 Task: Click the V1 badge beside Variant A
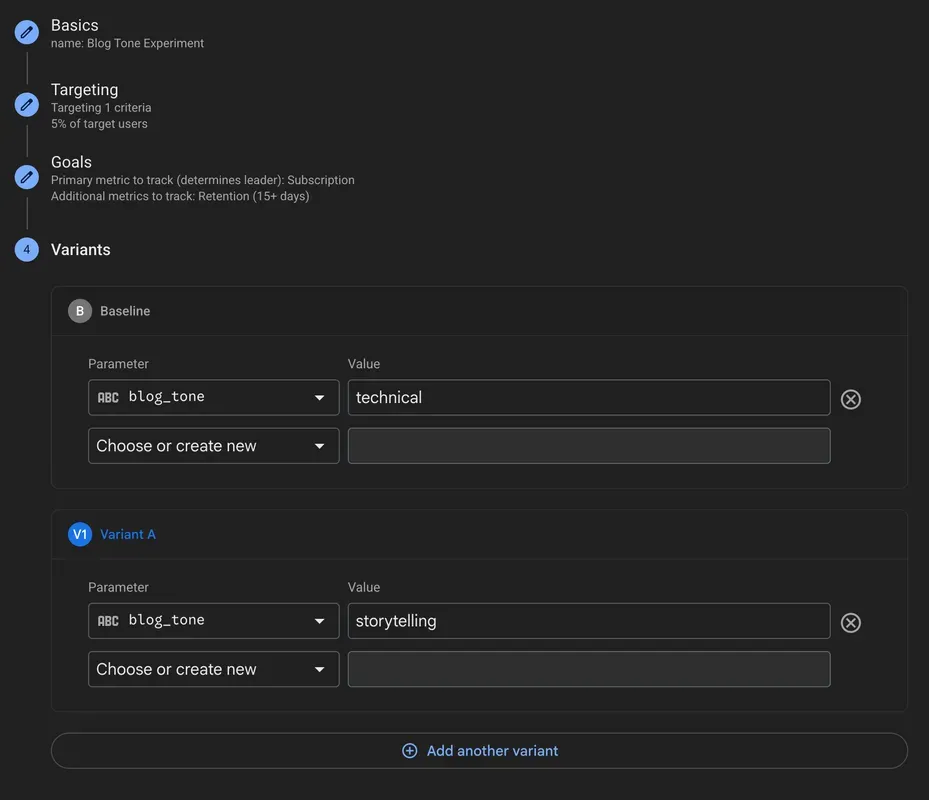click(x=80, y=533)
